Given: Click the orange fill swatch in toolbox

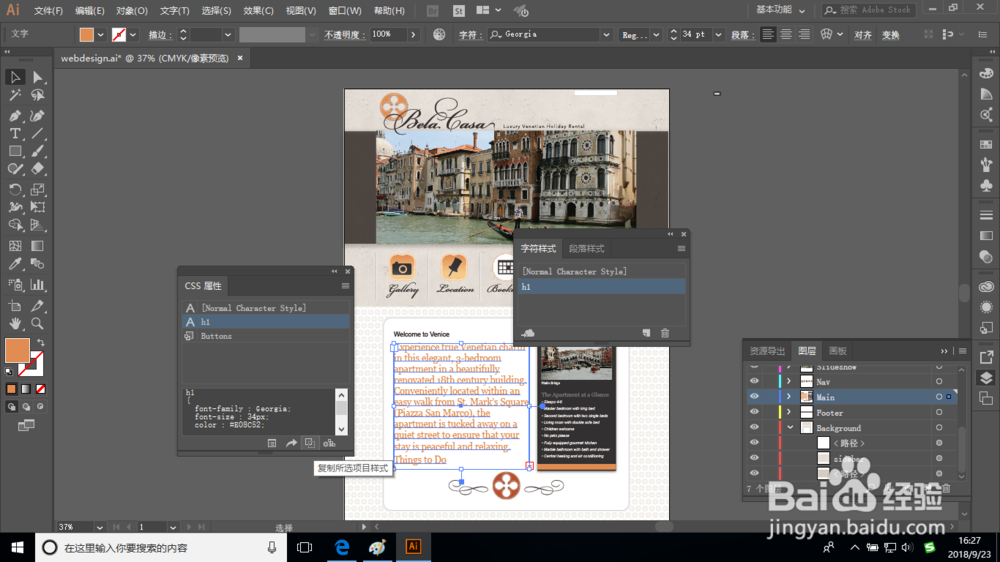Looking at the screenshot, I should click(17, 350).
